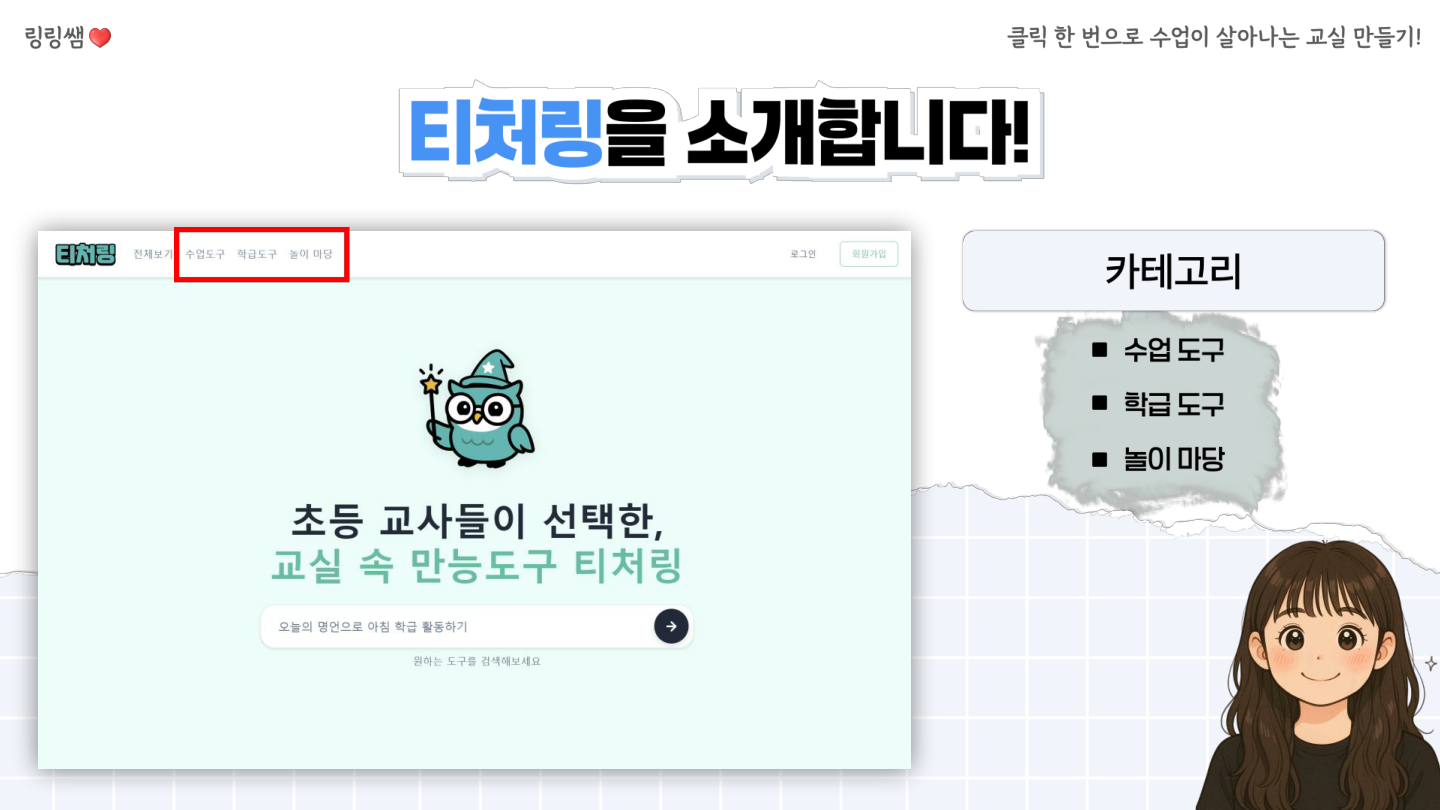Go to the 놀이 마당 navigation item

(x=311, y=254)
